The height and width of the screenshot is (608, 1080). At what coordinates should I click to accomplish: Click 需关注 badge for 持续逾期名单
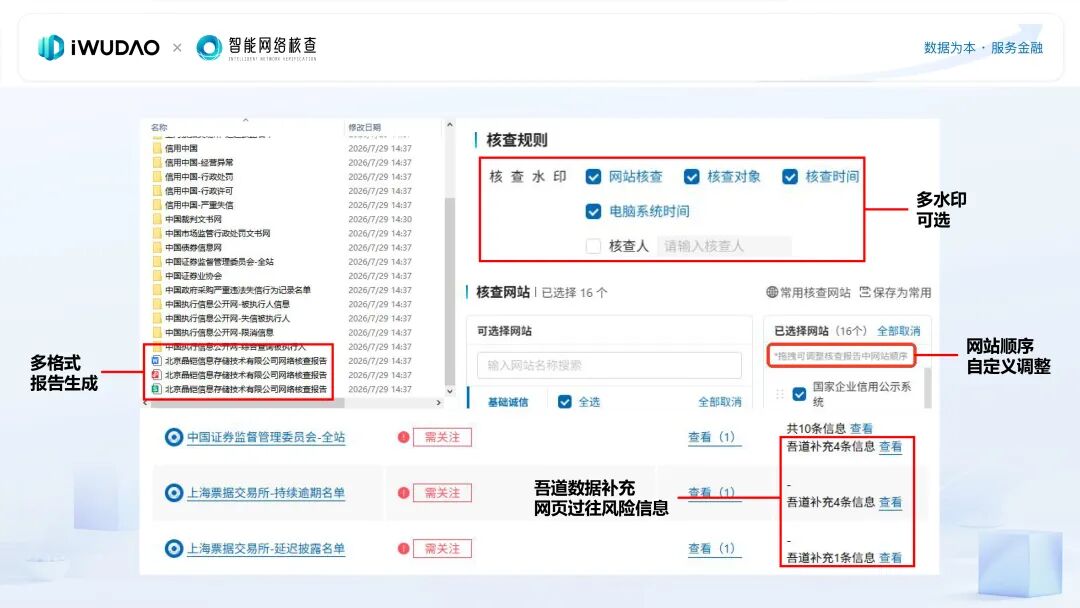coord(442,492)
